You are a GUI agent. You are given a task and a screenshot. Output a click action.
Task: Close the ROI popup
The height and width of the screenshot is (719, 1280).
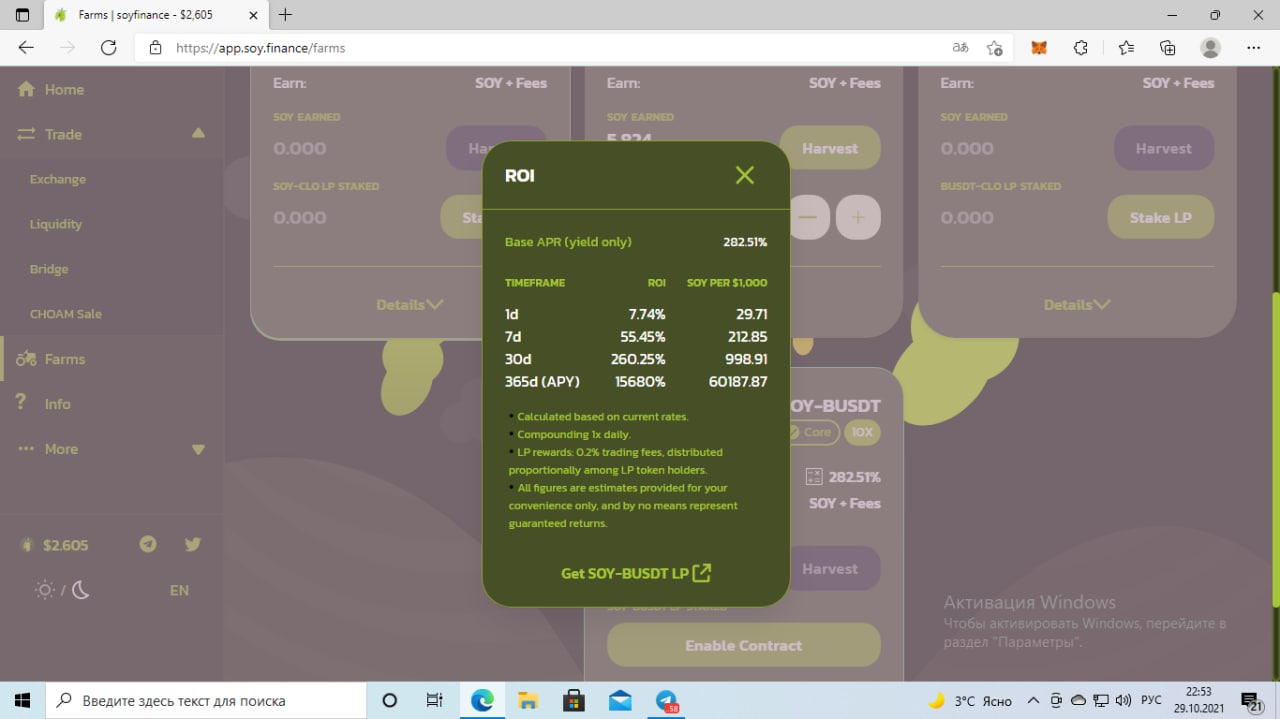click(x=744, y=175)
